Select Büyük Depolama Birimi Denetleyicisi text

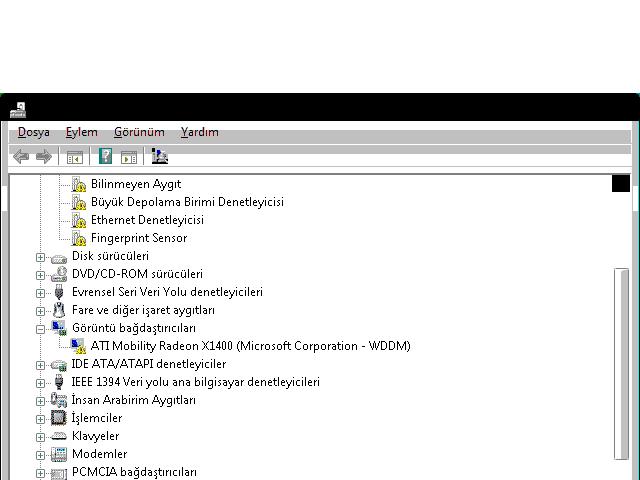pos(187,202)
